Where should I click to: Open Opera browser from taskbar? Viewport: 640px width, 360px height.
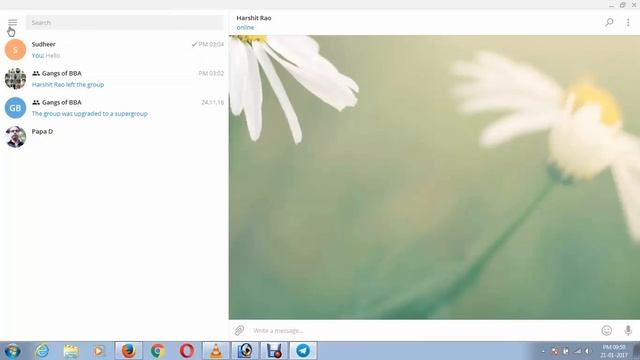click(x=187, y=351)
